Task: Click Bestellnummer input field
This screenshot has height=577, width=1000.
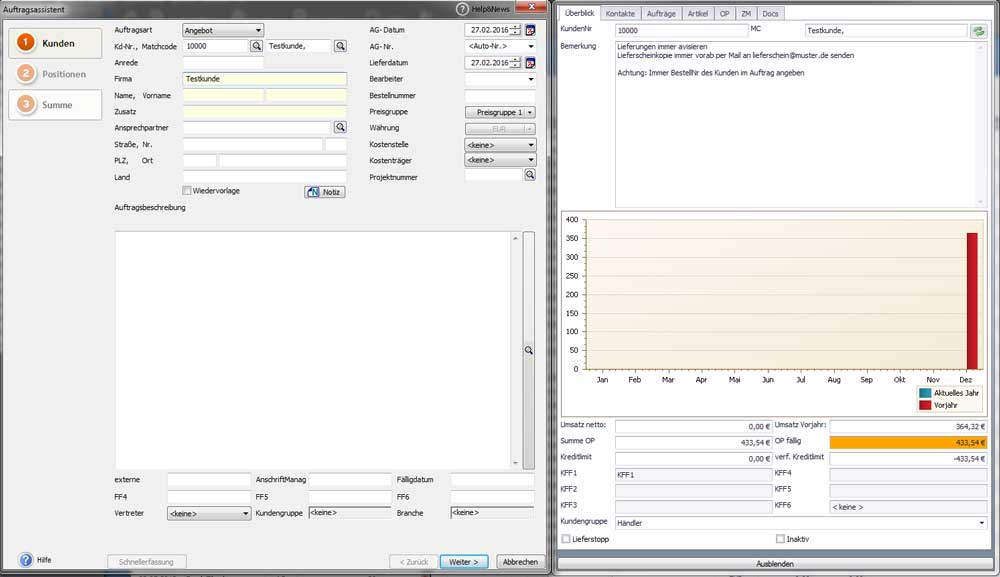Action: click(x=500, y=96)
